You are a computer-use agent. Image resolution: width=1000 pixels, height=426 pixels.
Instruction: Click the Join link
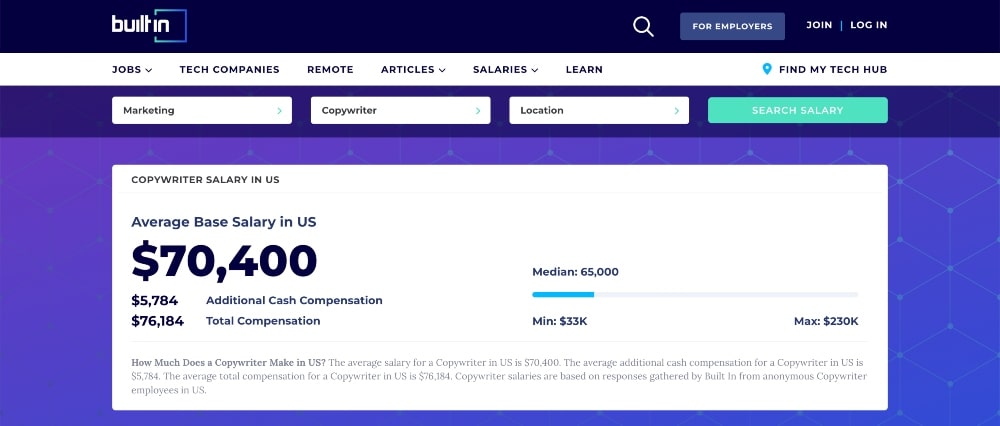(819, 25)
